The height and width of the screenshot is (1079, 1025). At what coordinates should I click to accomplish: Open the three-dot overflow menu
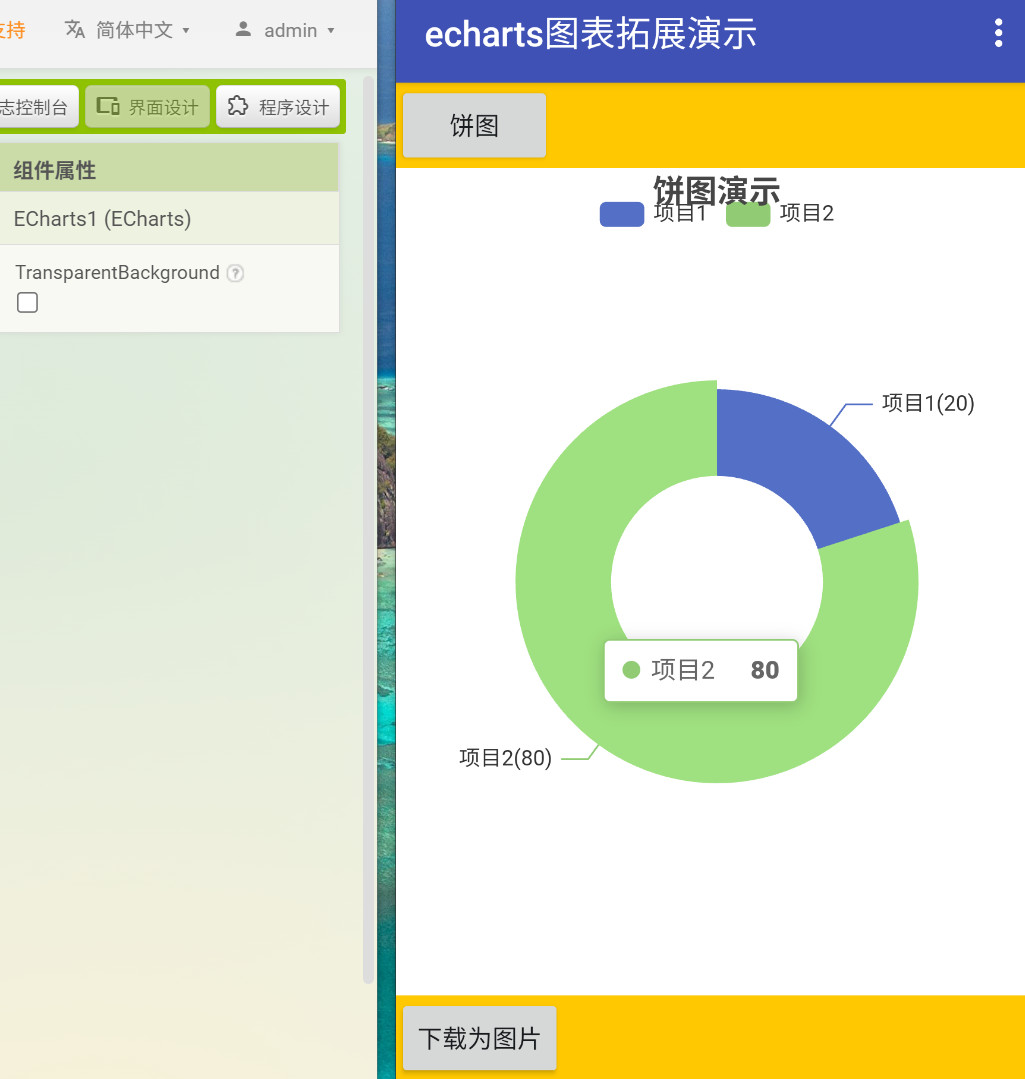[998, 33]
